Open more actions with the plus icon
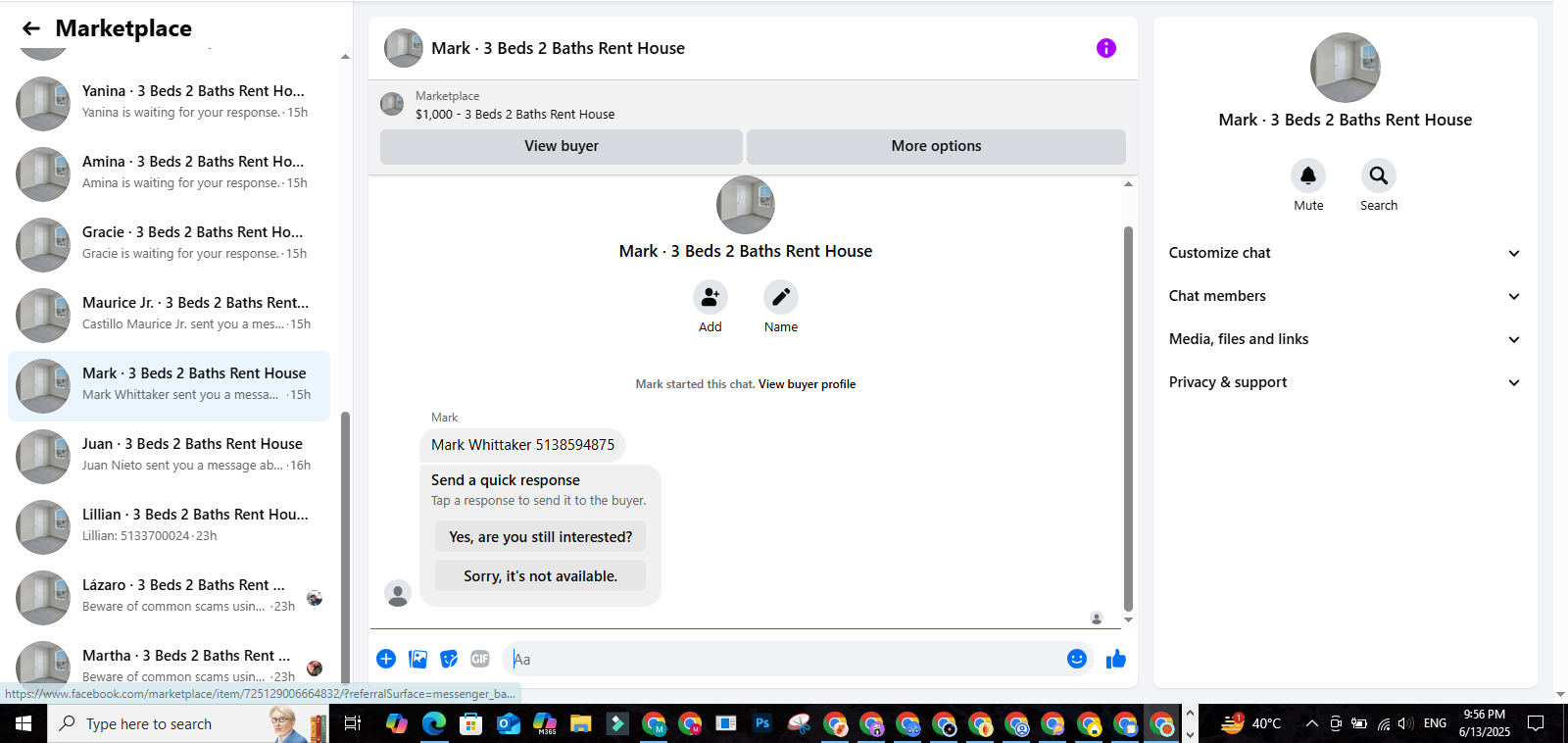The width and height of the screenshot is (1568, 743). pos(386,659)
